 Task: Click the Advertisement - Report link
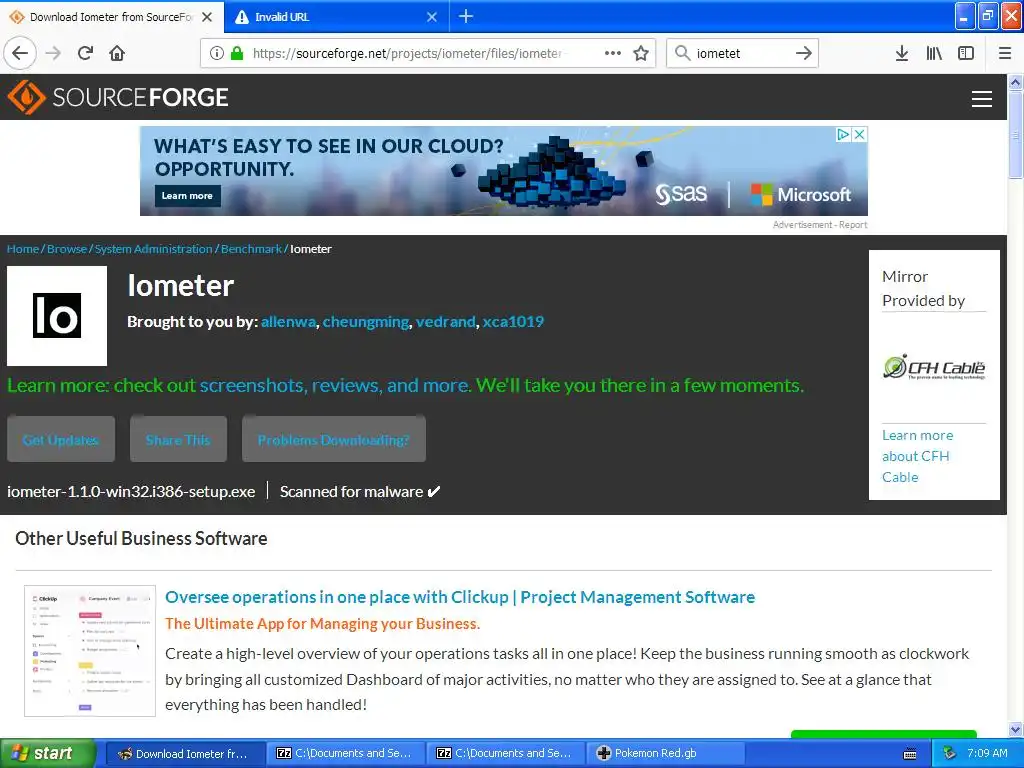click(x=820, y=224)
